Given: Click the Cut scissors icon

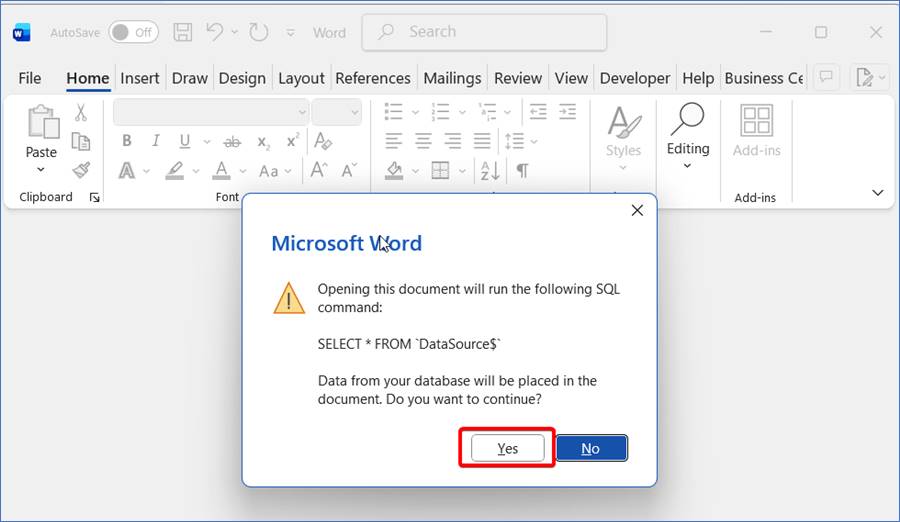Looking at the screenshot, I should 81,113.
